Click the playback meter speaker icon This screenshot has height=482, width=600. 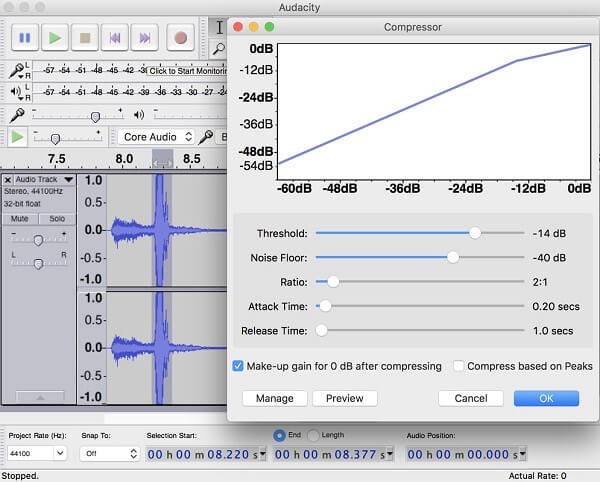coord(16,92)
